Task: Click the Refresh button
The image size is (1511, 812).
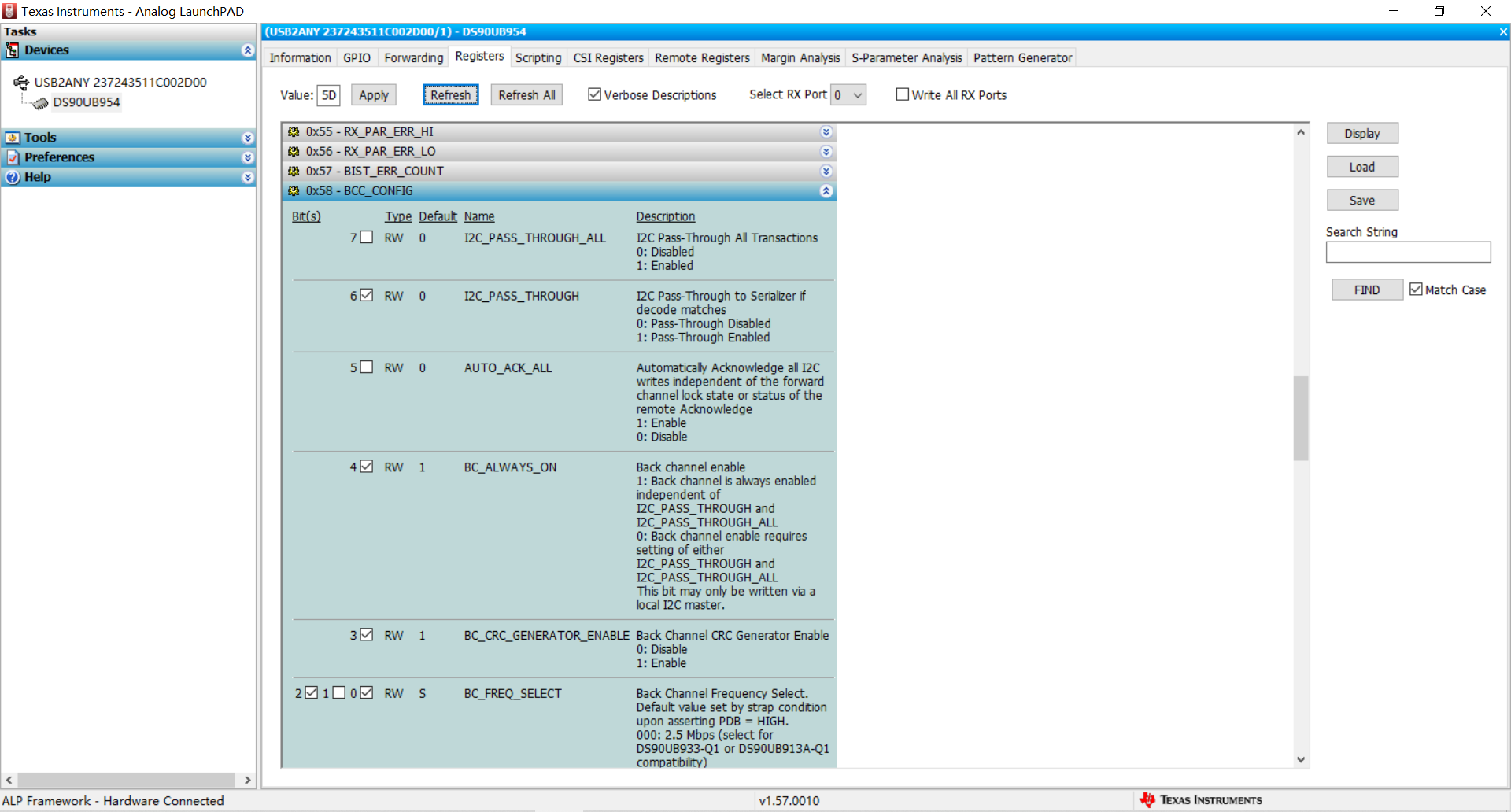Action: tap(450, 95)
